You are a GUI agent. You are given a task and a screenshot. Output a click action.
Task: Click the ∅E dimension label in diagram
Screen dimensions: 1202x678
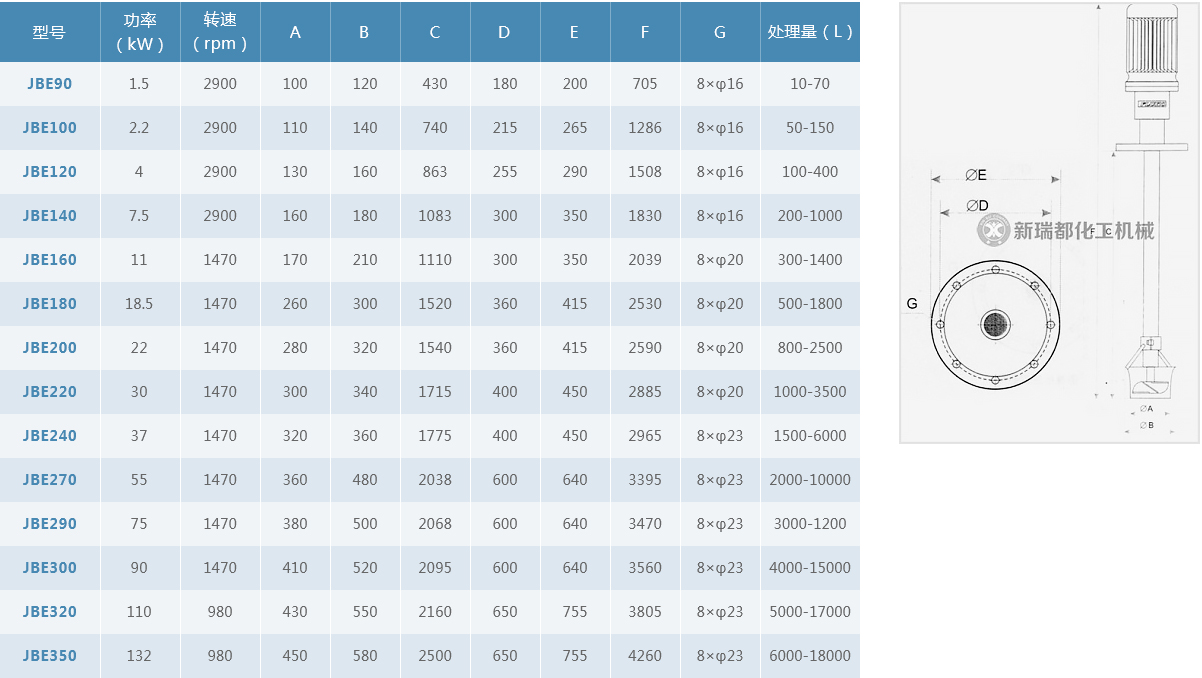[976, 175]
